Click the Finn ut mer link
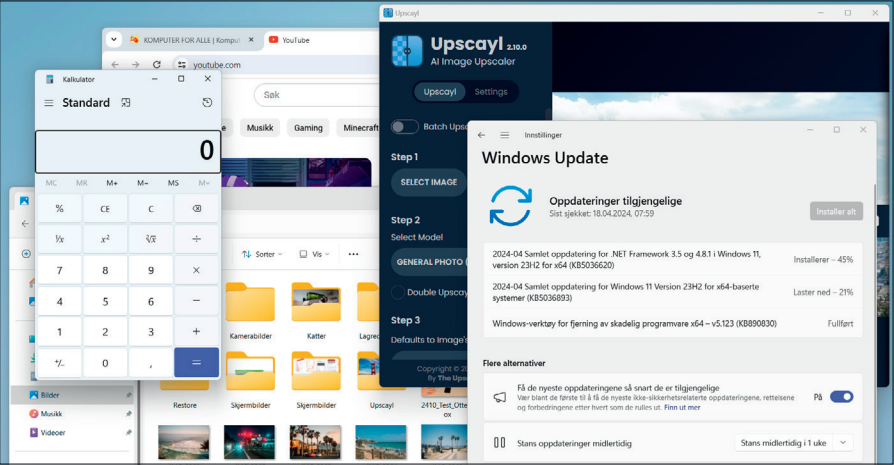 682,407
